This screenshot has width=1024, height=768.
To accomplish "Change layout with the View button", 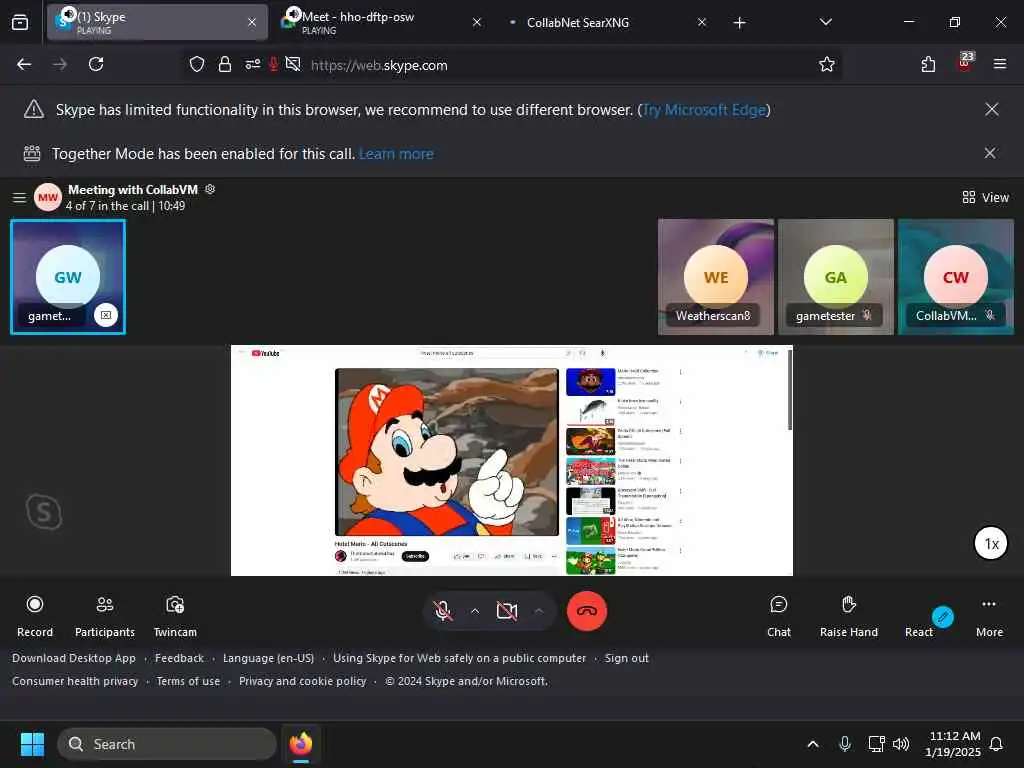I will tap(985, 197).
